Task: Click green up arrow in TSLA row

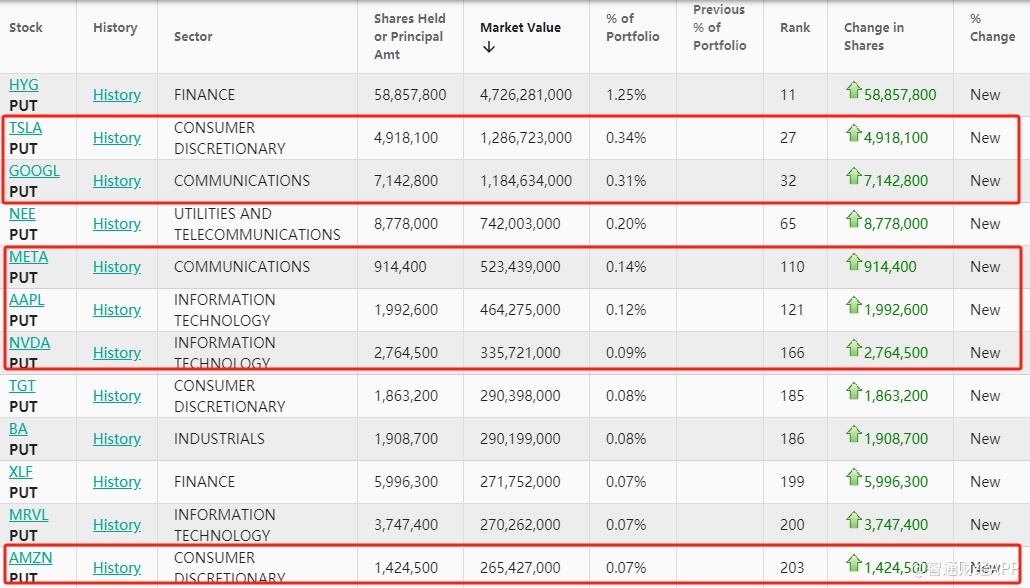Action: point(853,134)
